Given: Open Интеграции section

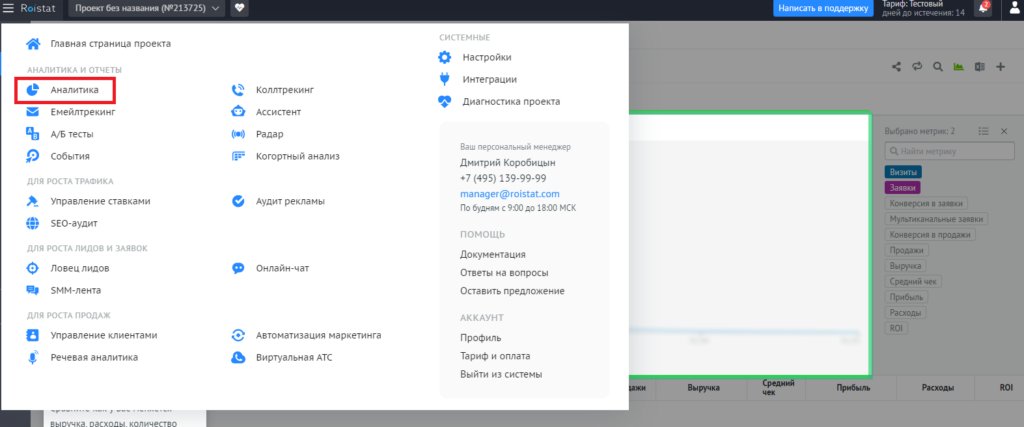Looking at the screenshot, I should [490, 80].
